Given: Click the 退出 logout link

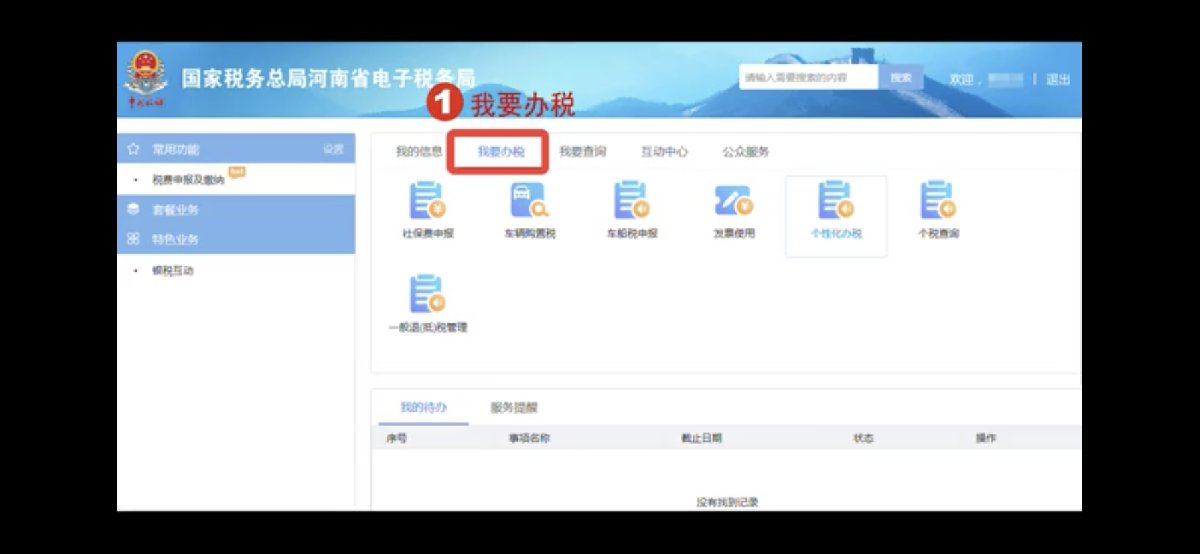Looking at the screenshot, I should [x=1058, y=80].
